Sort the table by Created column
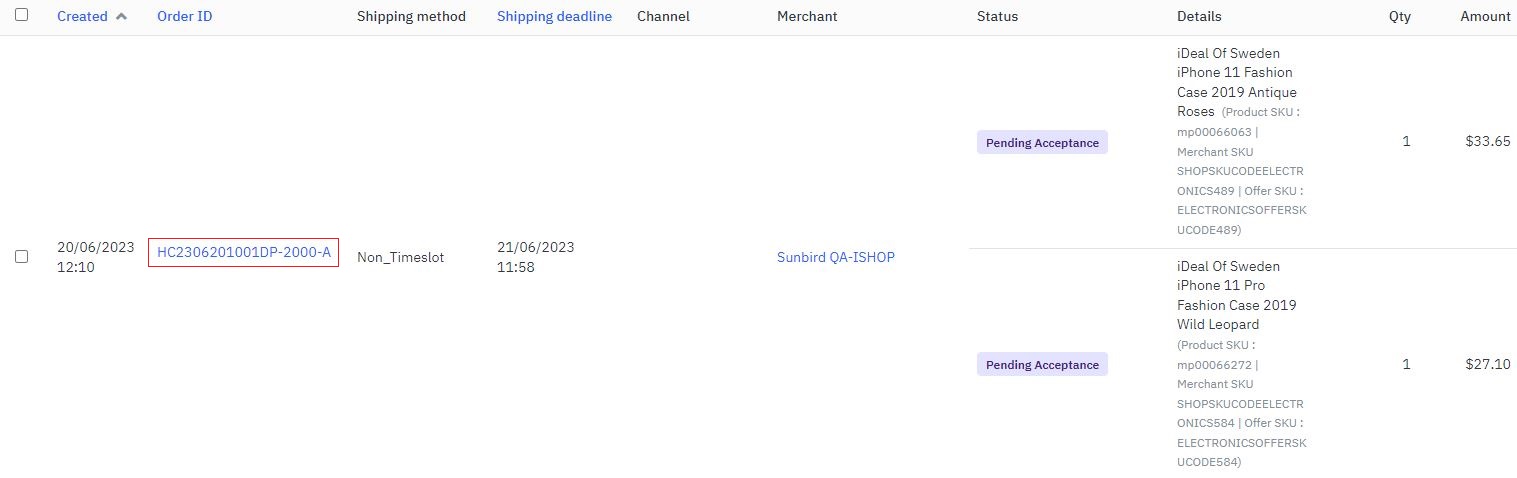The image size is (1517, 478). point(82,17)
